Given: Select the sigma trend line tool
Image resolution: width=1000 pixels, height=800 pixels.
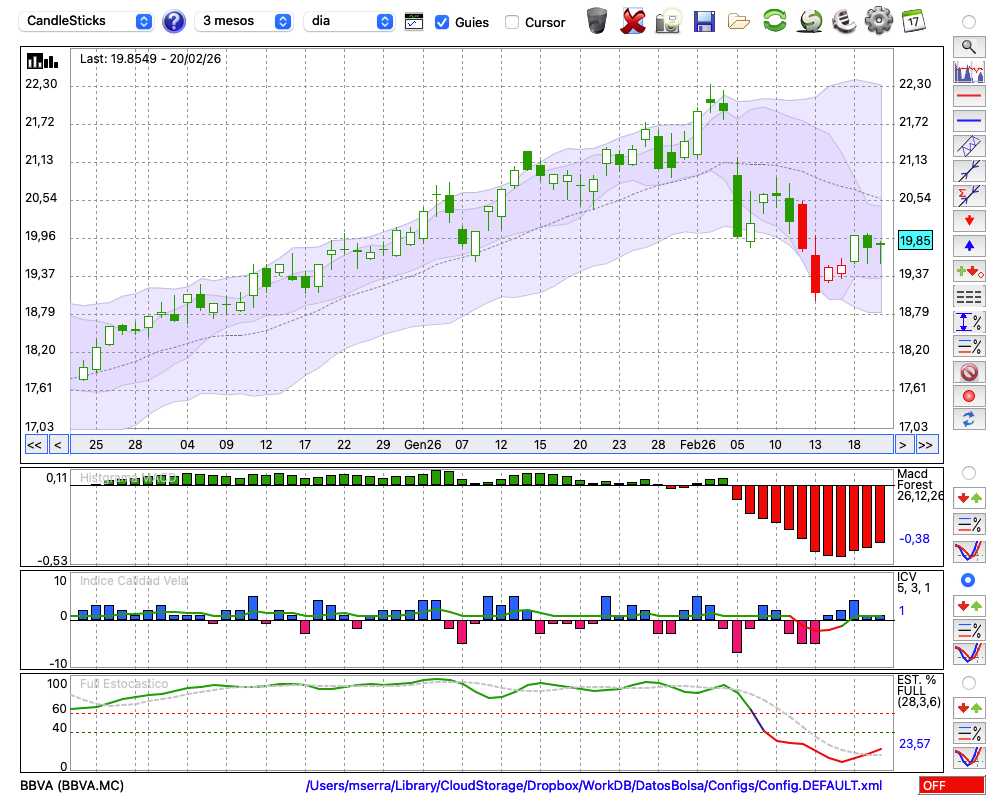Looking at the screenshot, I should [x=969, y=196].
